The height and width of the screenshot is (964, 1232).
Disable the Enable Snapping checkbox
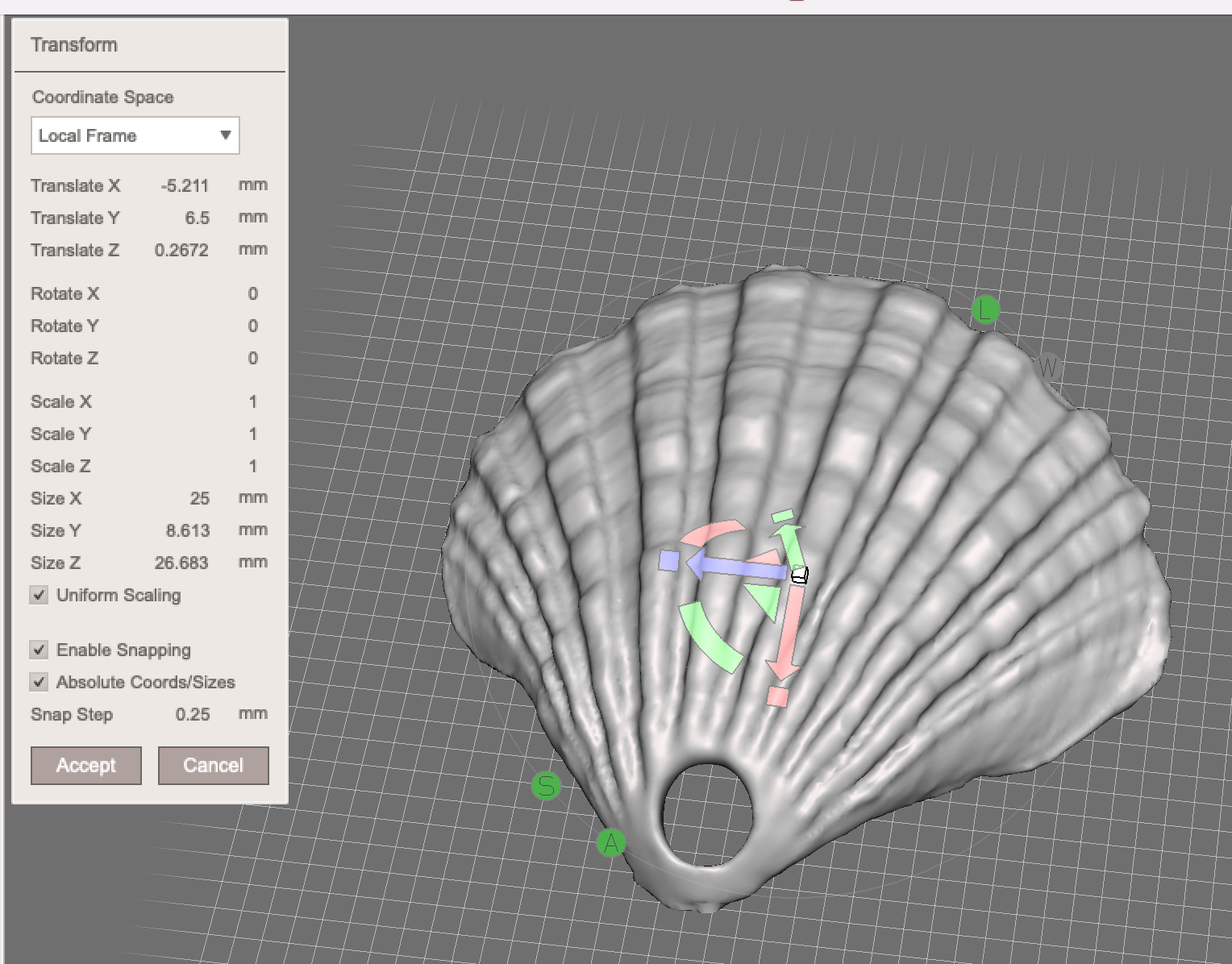tap(39, 650)
